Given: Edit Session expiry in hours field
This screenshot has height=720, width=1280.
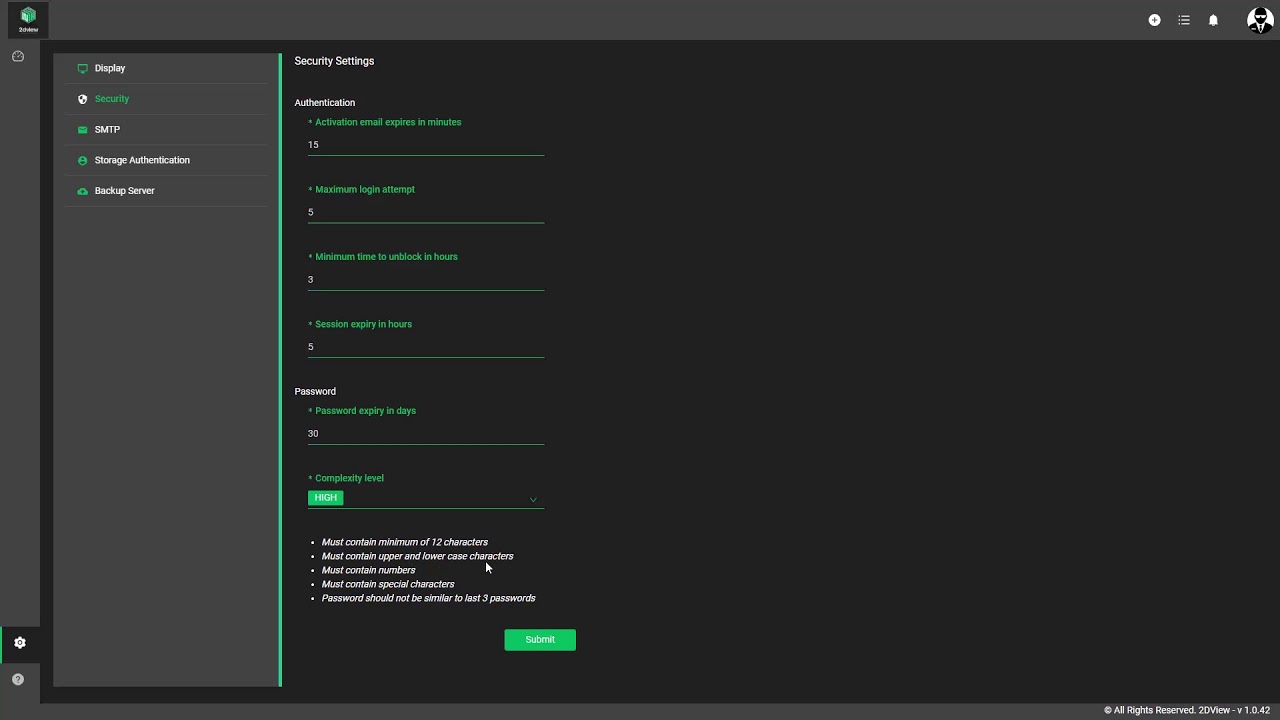Looking at the screenshot, I should pos(426,347).
